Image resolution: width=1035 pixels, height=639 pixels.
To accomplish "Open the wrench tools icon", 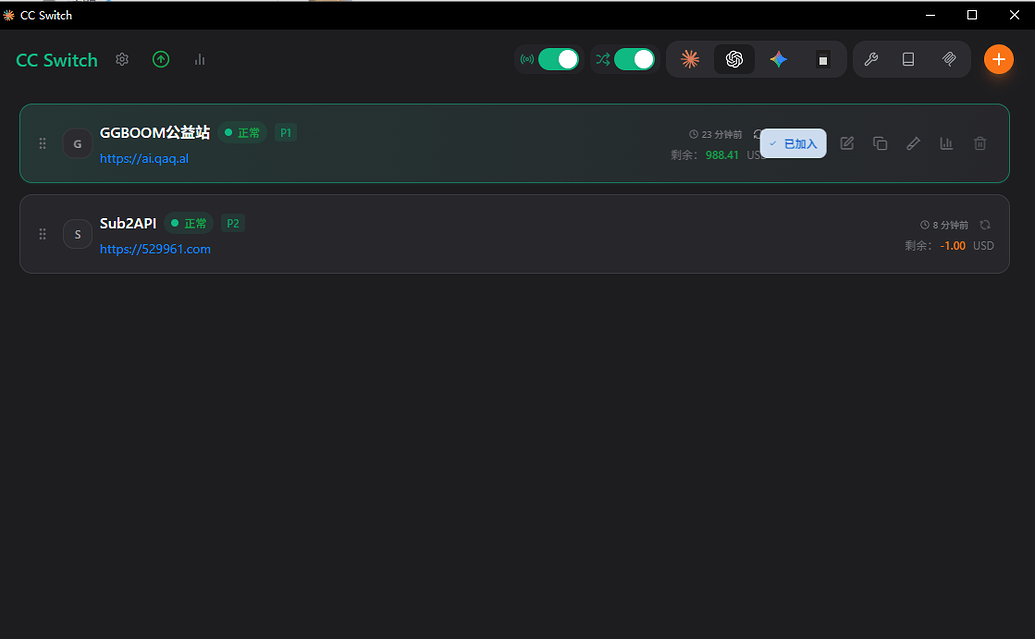I will (x=871, y=59).
